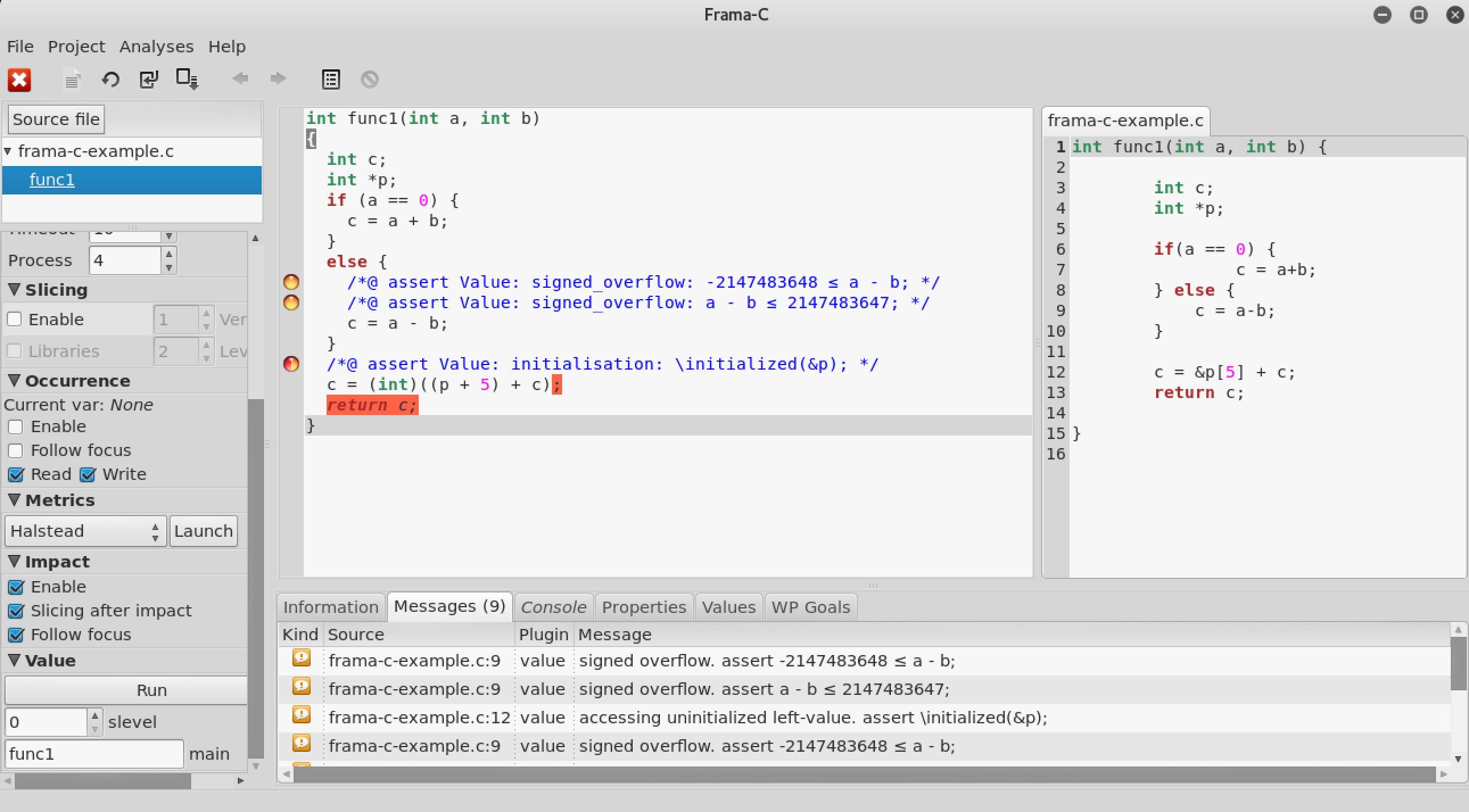The image size is (1469, 812).
Task: Click the Process value field
Action: tap(125, 260)
